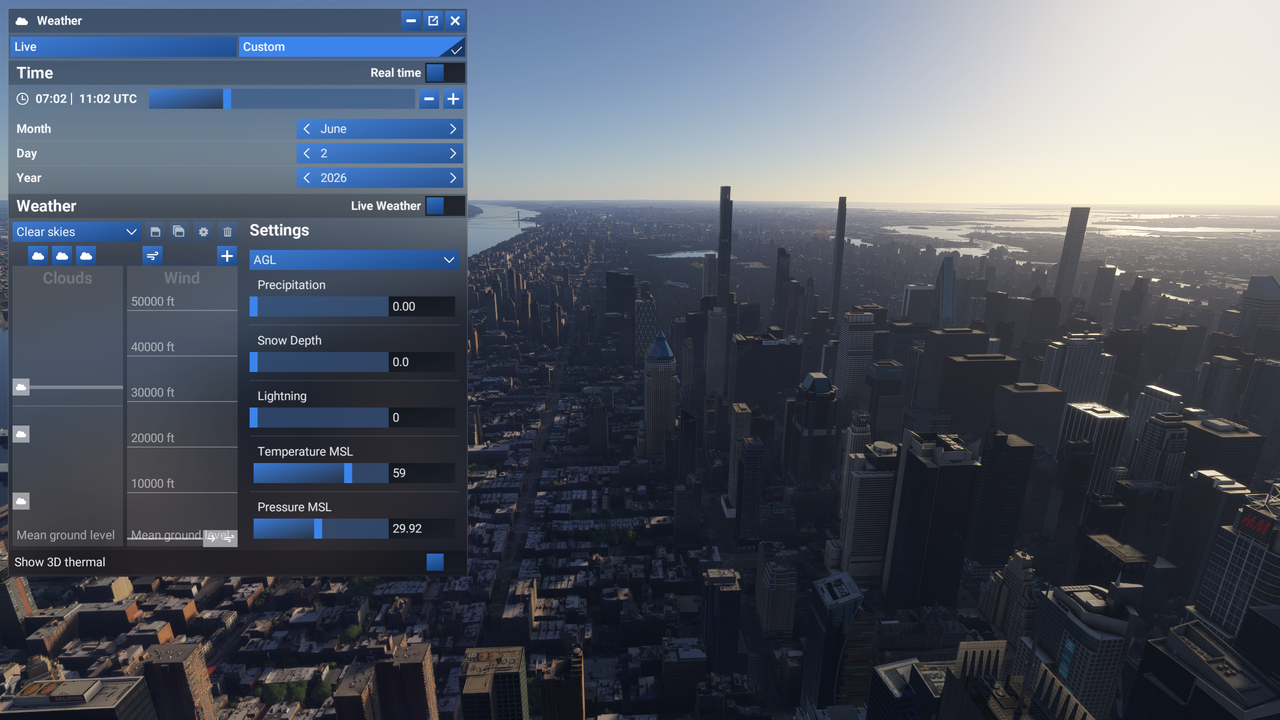
Task: Click the Precipitation slider
Action: (x=319, y=306)
